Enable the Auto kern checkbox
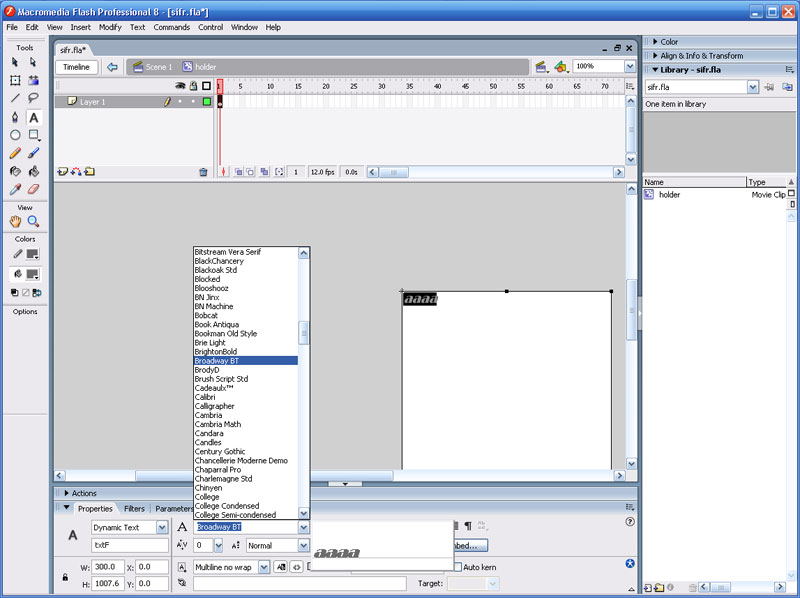This screenshot has width=800, height=598. pyautogui.click(x=458, y=567)
